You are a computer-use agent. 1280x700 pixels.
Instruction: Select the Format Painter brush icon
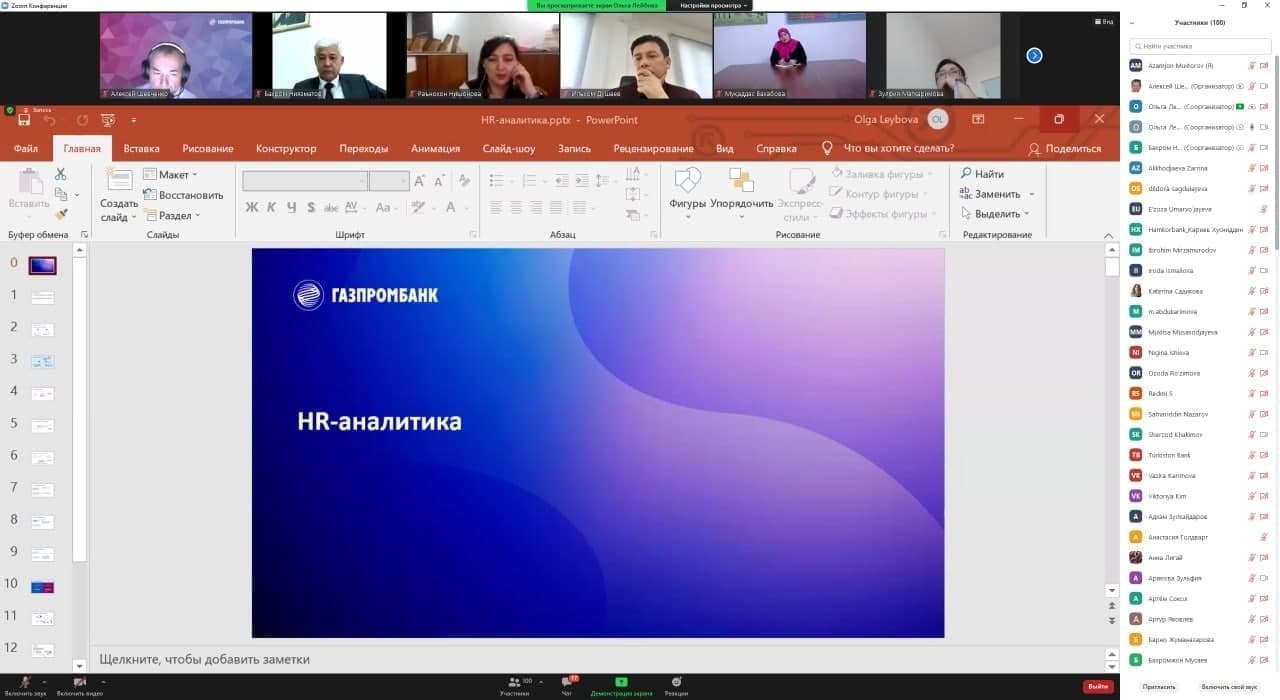click(x=61, y=213)
